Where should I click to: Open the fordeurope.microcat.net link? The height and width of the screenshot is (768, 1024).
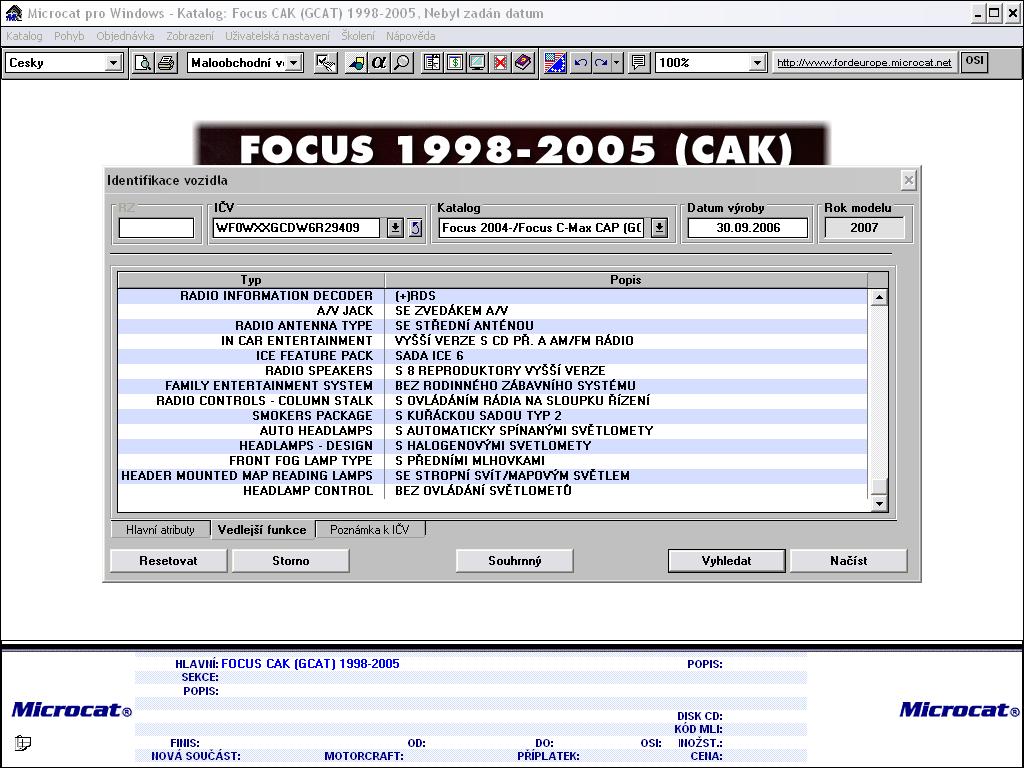point(864,63)
